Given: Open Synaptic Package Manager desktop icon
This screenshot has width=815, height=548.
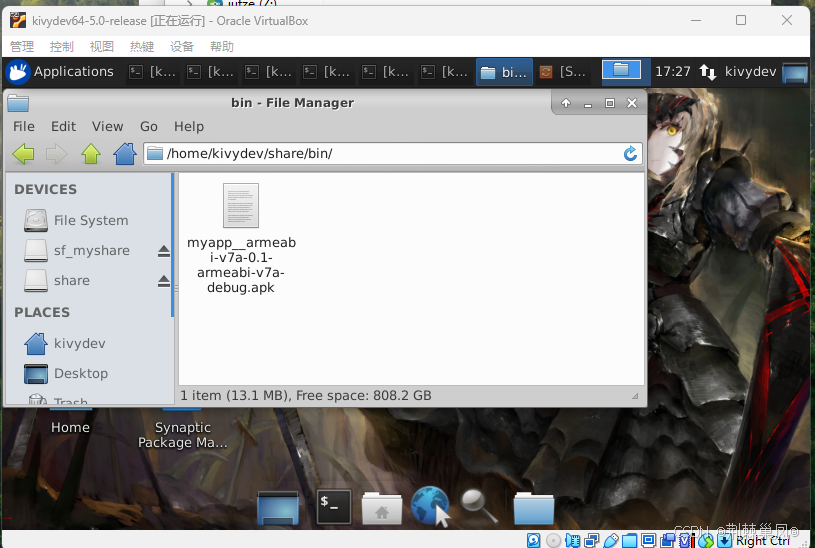Looking at the screenshot, I should (182, 435).
